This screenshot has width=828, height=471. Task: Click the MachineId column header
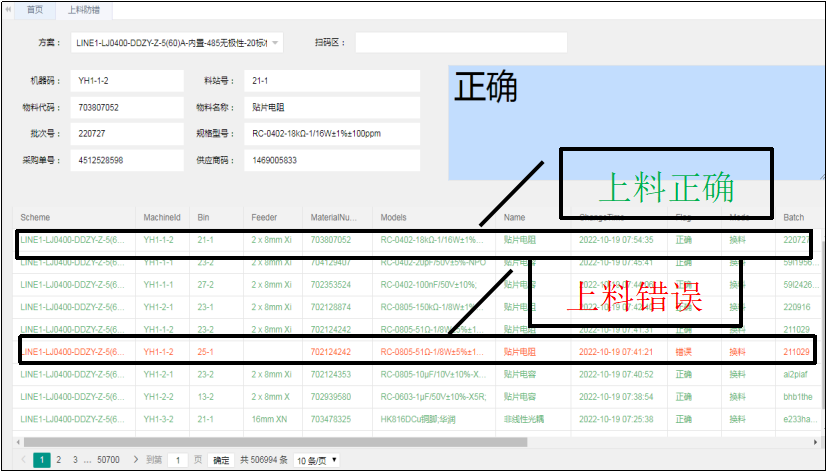162,217
